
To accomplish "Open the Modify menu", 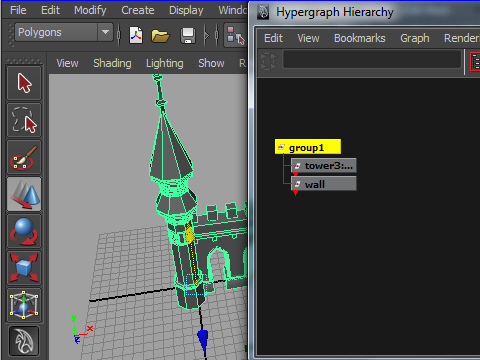I will [x=90, y=10].
